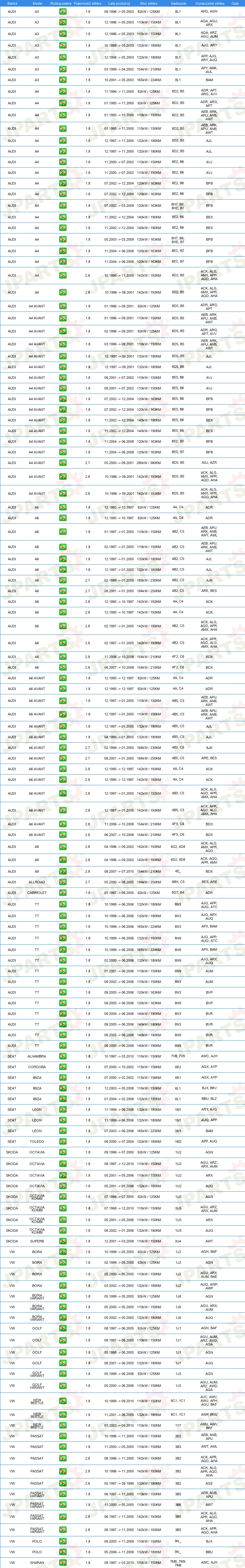This screenshot has width=245, height=1568.
Task: Select the CABRIOLET model cell
Action: 36,892
